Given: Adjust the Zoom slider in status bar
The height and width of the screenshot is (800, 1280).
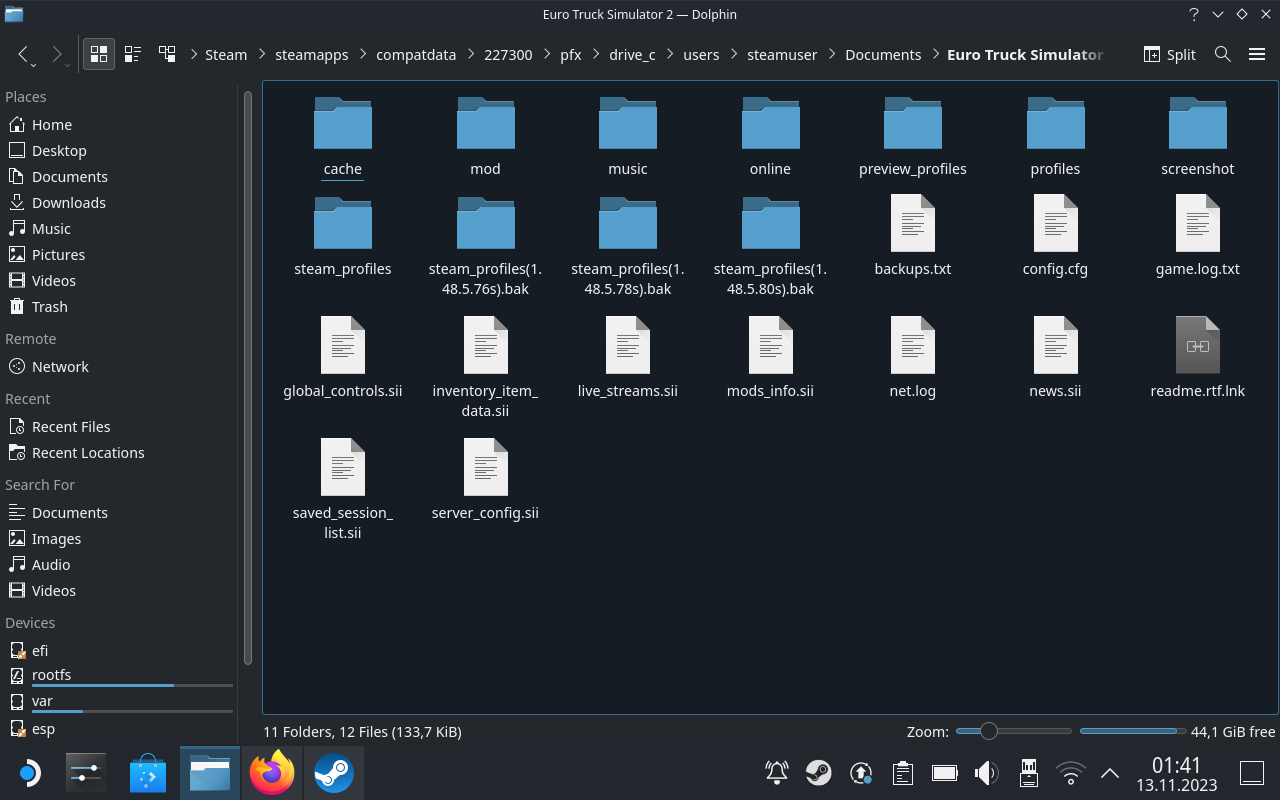Looking at the screenshot, I should [x=1013, y=731].
